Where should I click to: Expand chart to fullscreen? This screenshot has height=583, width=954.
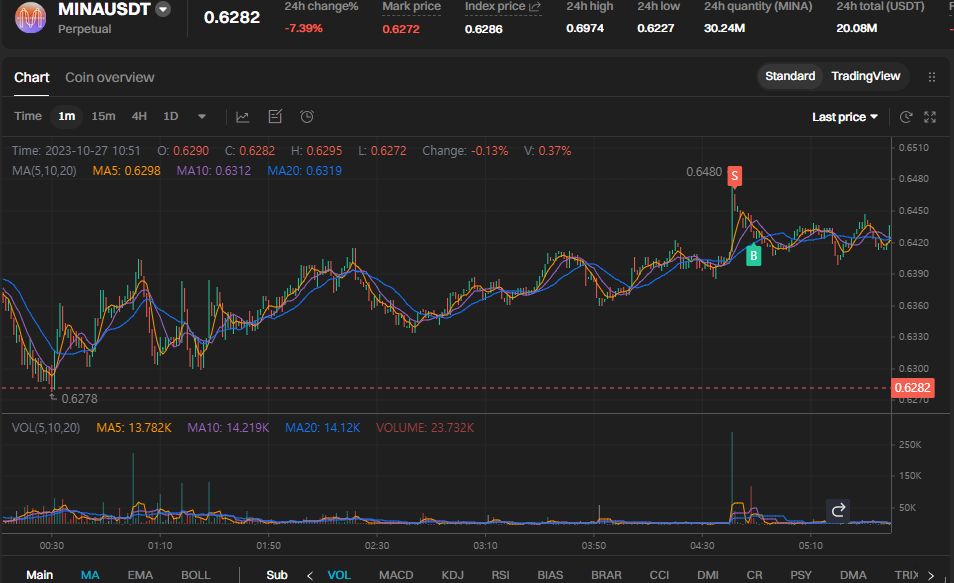[x=930, y=117]
